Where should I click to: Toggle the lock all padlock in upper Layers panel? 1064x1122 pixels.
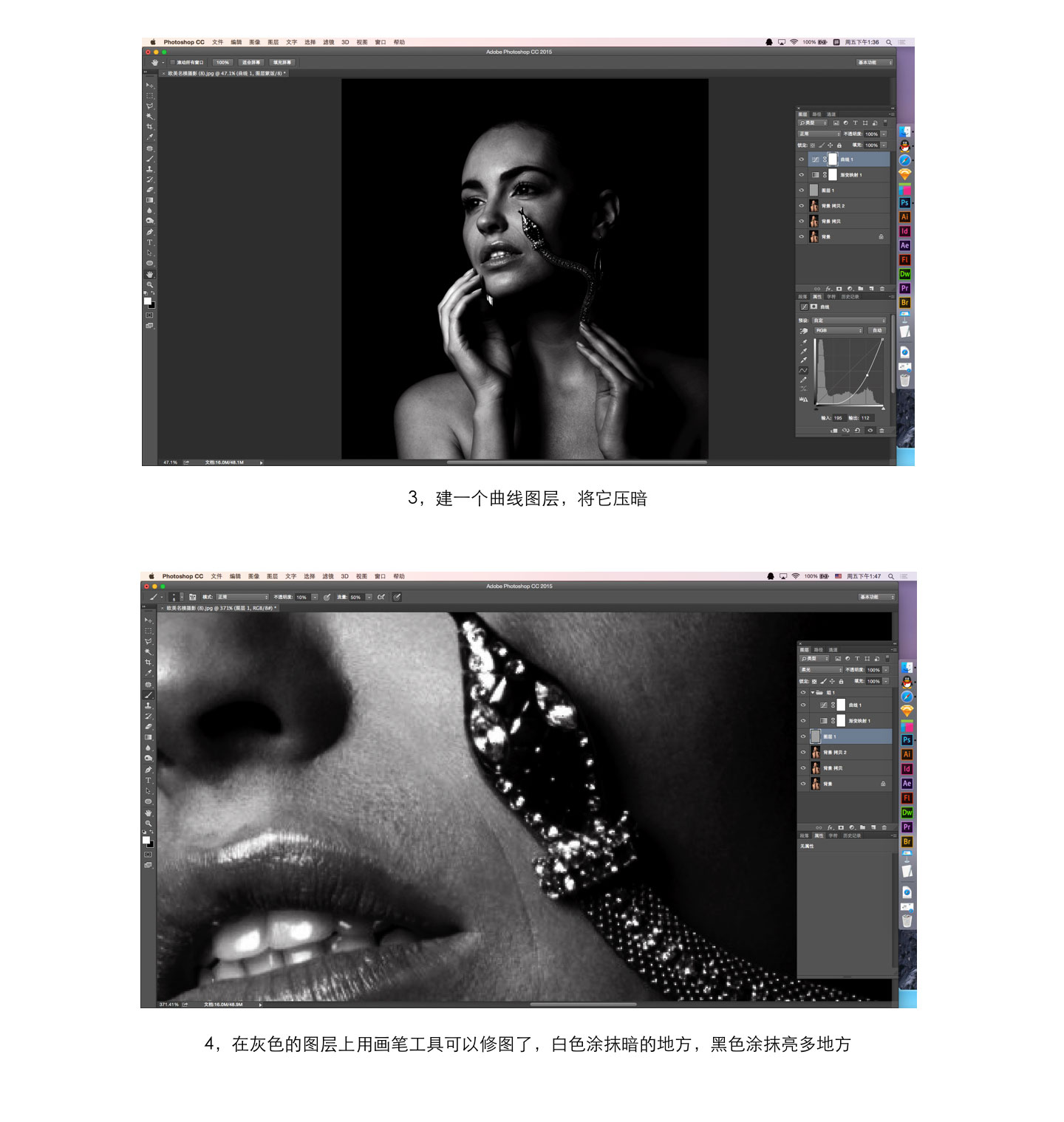[839, 146]
